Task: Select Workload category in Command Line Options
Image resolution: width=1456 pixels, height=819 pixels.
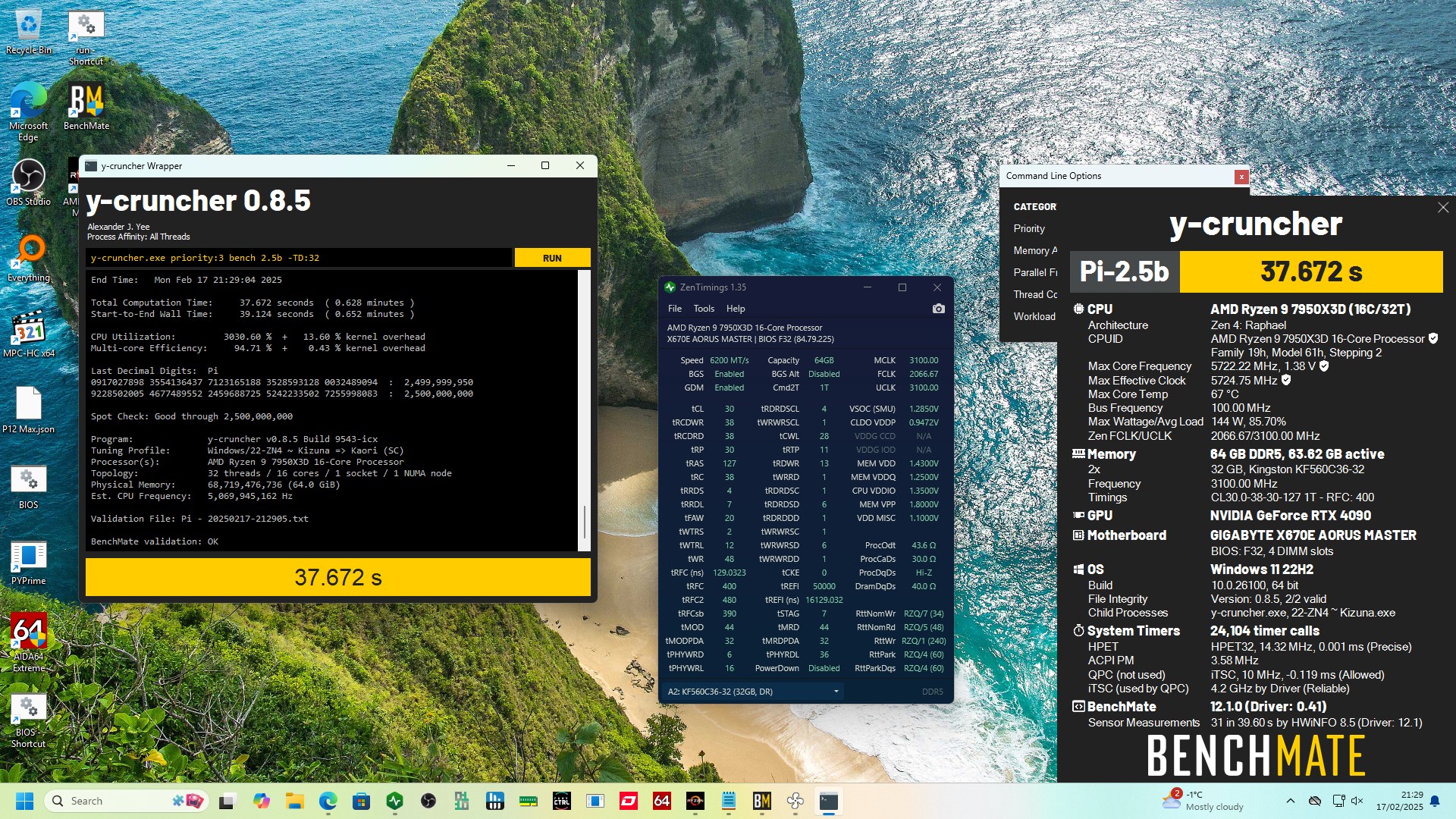Action: [x=1034, y=316]
